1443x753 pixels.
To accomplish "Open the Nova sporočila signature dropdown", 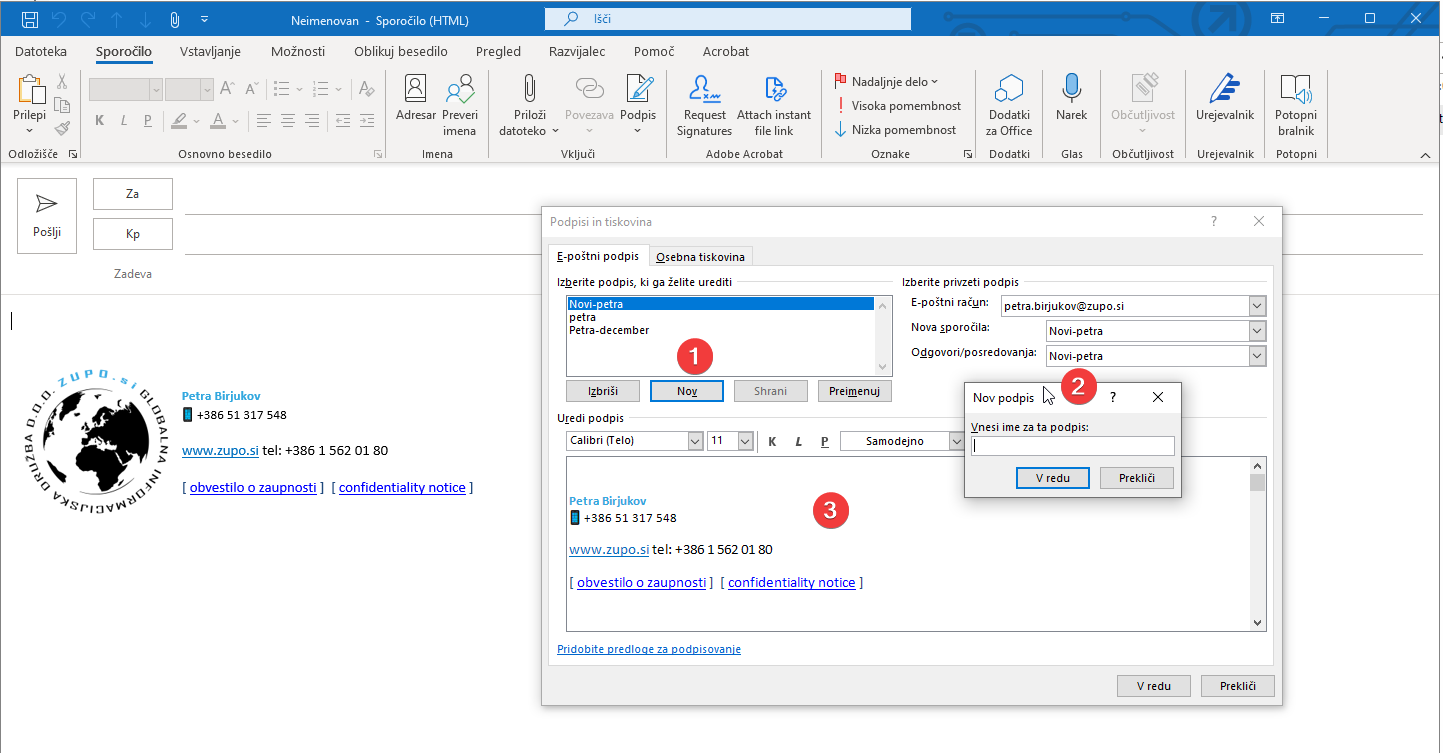I will [x=1257, y=331].
